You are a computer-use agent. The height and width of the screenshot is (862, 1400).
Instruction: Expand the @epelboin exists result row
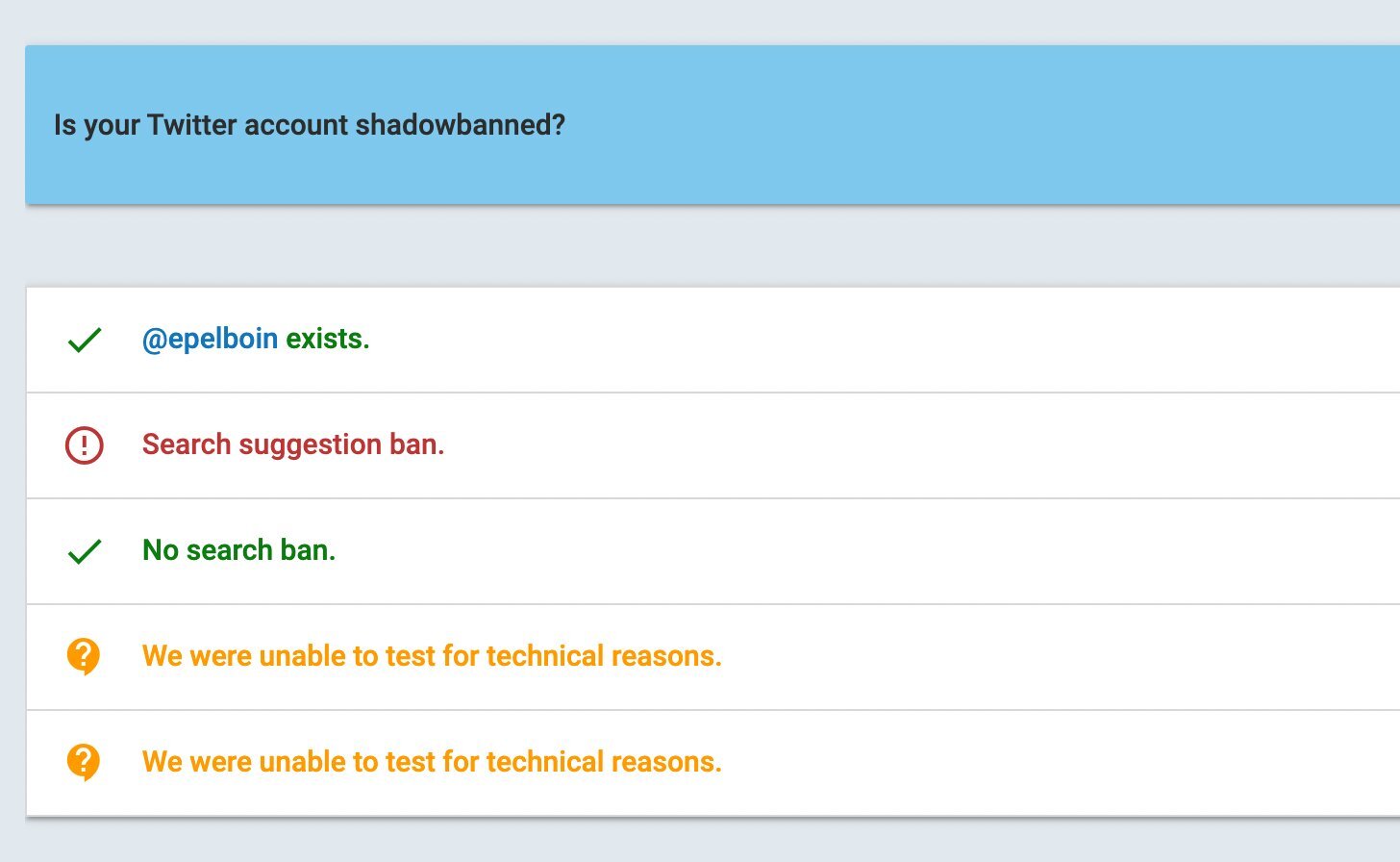pos(865,340)
